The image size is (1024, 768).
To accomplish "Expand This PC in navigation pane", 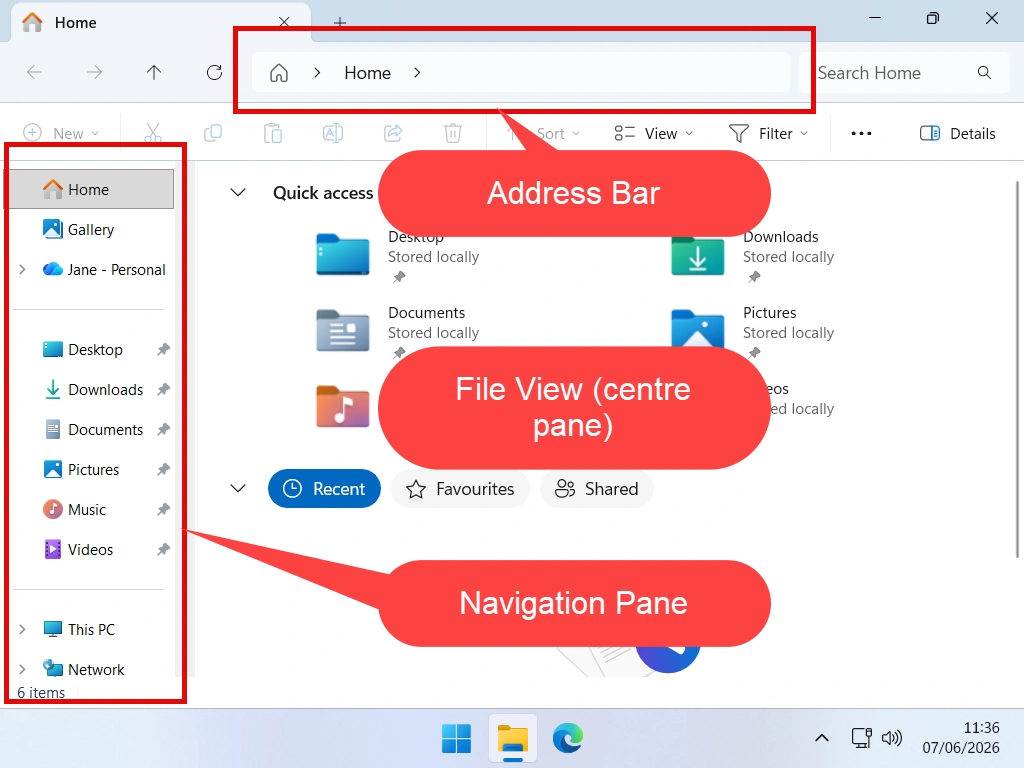I will pyautogui.click(x=22, y=629).
